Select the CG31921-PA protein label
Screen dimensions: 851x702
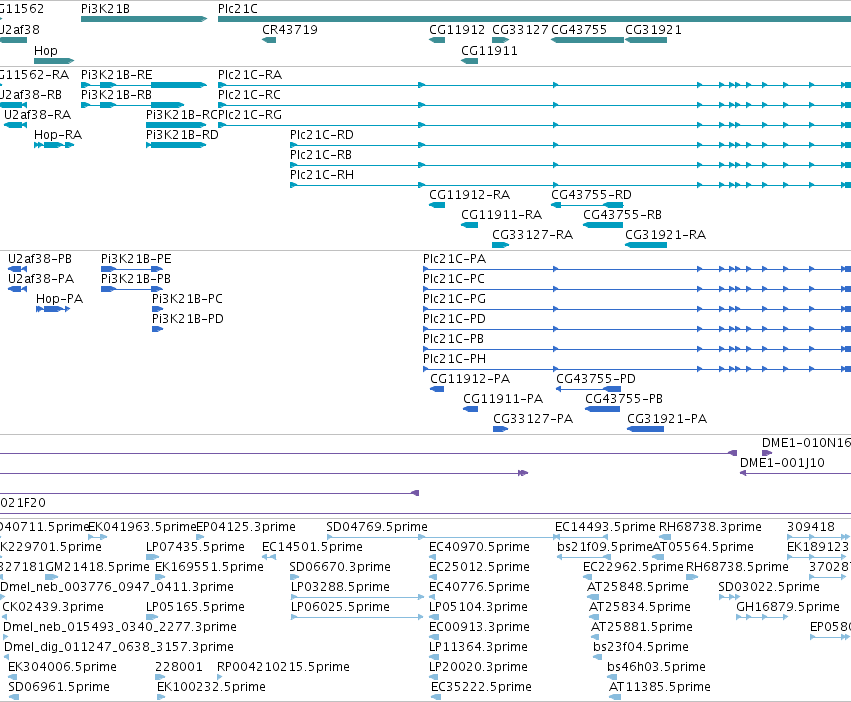[667, 419]
